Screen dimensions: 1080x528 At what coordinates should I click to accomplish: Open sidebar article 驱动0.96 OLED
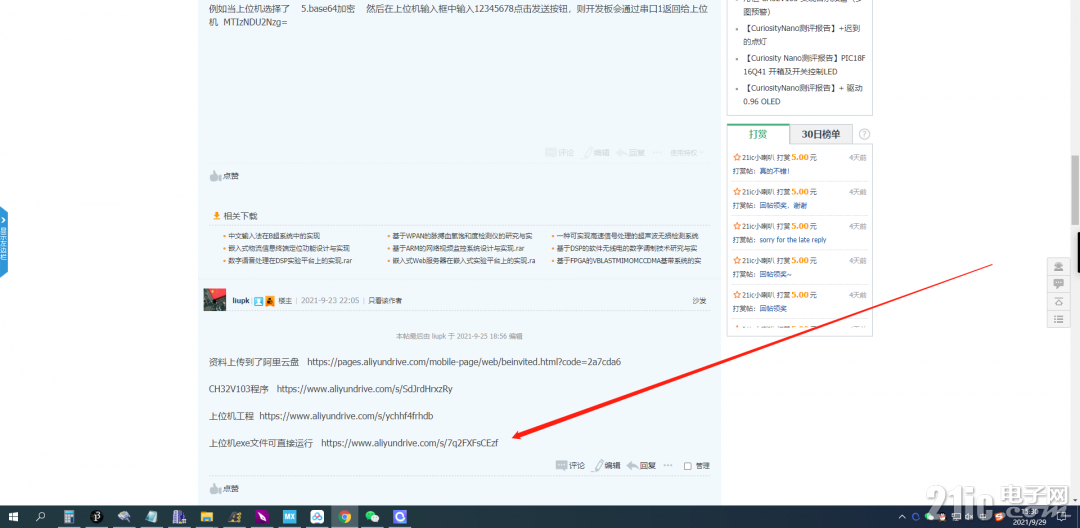(802, 95)
